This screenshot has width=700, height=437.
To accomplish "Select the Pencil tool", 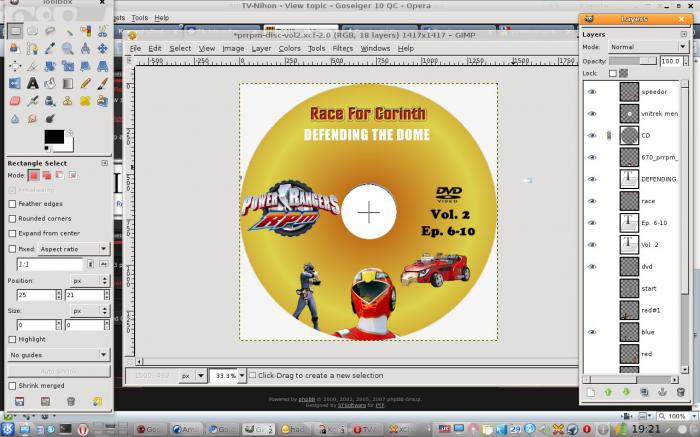I will click(85, 83).
